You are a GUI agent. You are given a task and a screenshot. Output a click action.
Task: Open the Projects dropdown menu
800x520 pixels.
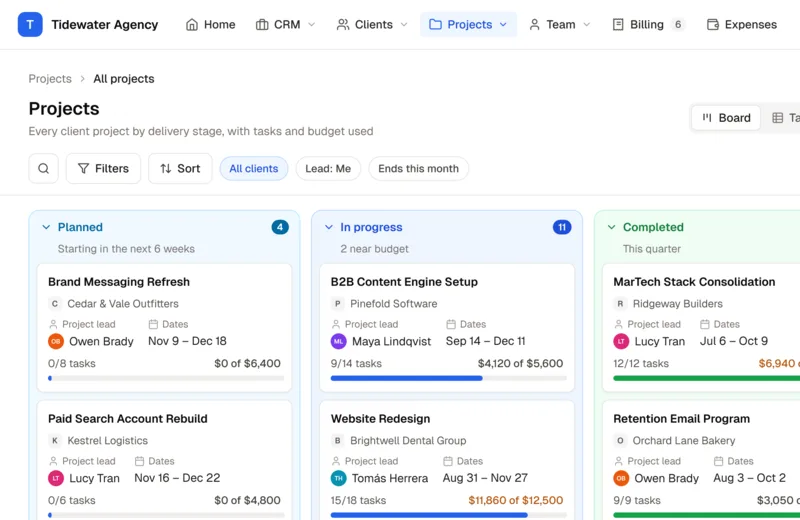pyautogui.click(x=468, y=24)
